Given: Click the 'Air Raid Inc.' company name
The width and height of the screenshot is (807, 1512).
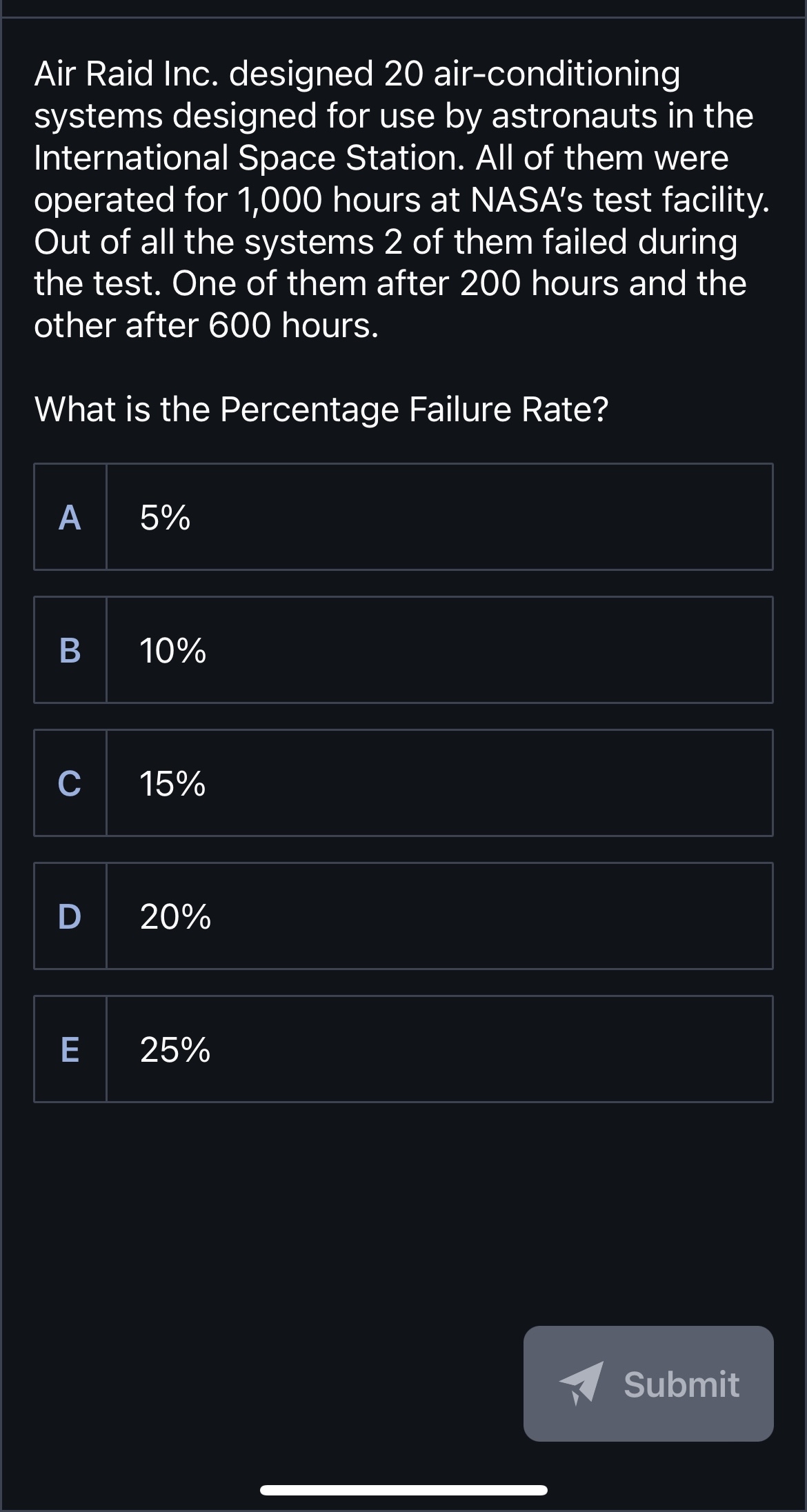Looking at the screenshot, I should pos(127,74).
